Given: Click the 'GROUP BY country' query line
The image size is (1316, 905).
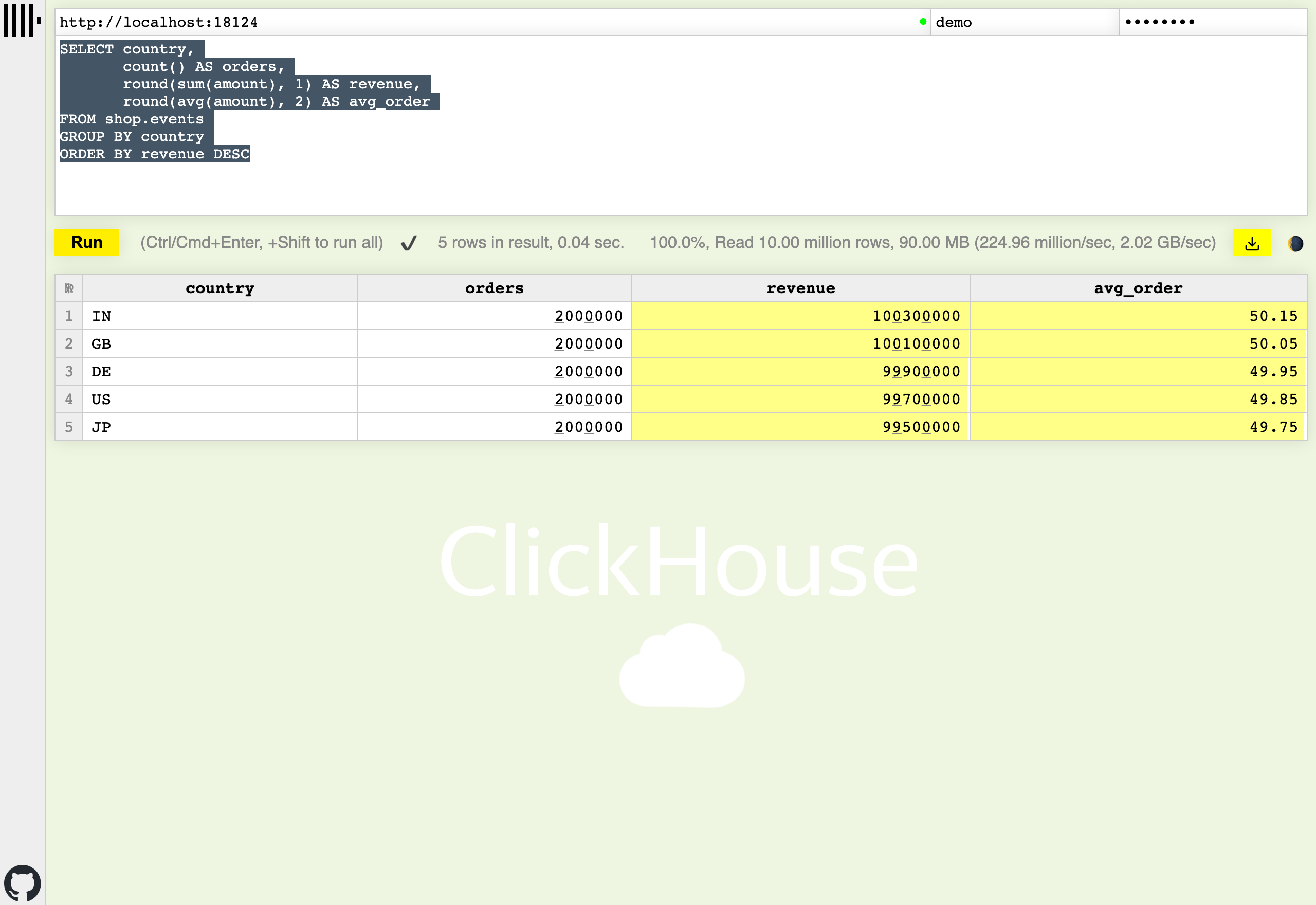Looking at the screenshot, I should (x=132, y=137).
